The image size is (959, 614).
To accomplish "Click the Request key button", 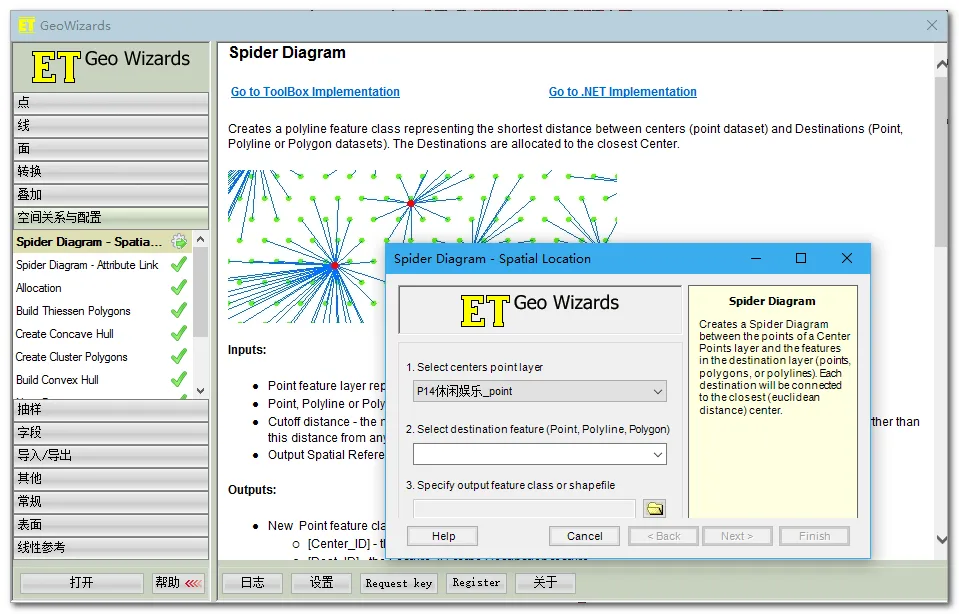I will pos(399,583).
